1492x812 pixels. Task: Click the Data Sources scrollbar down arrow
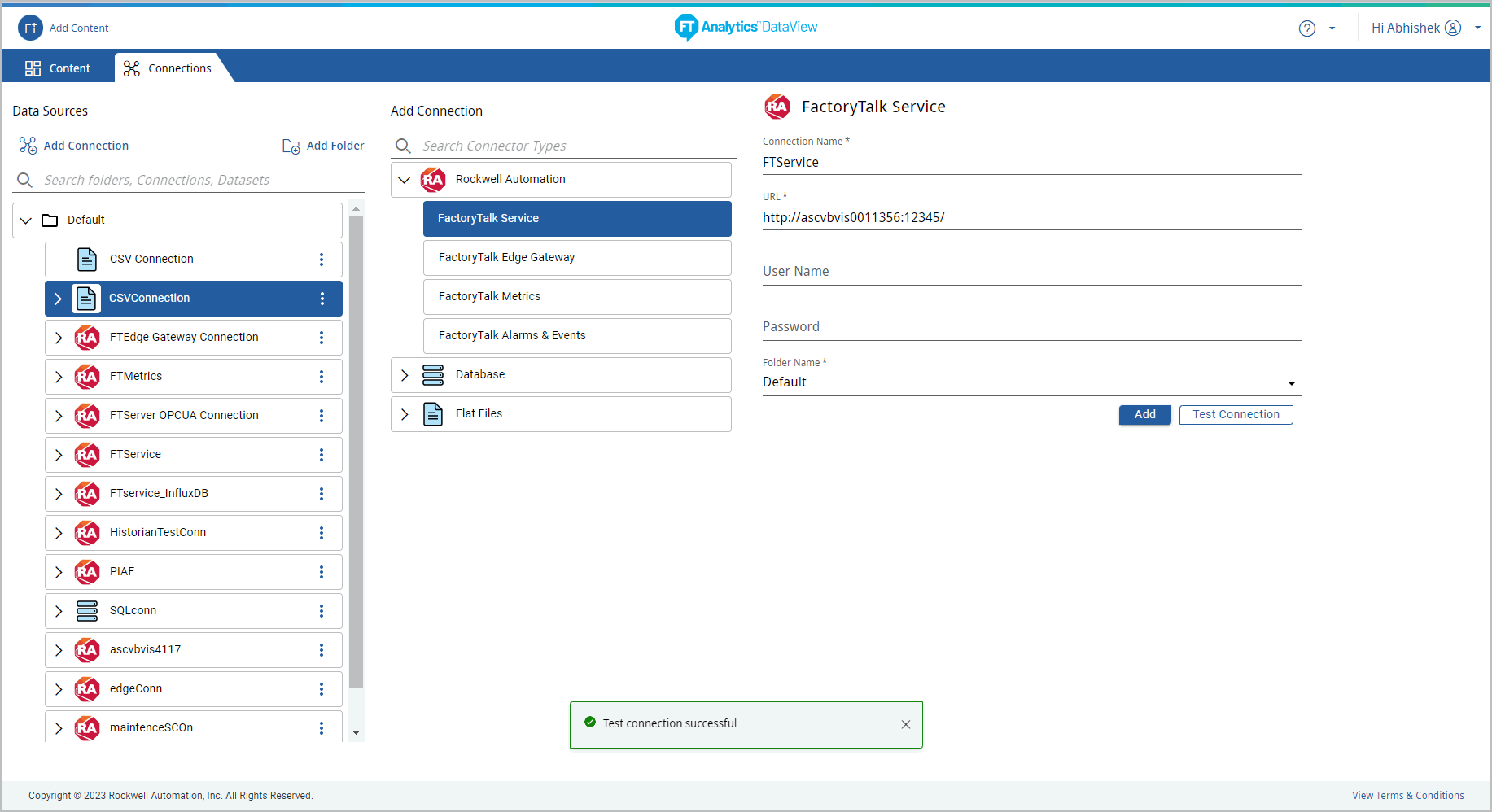coord(356,733)
